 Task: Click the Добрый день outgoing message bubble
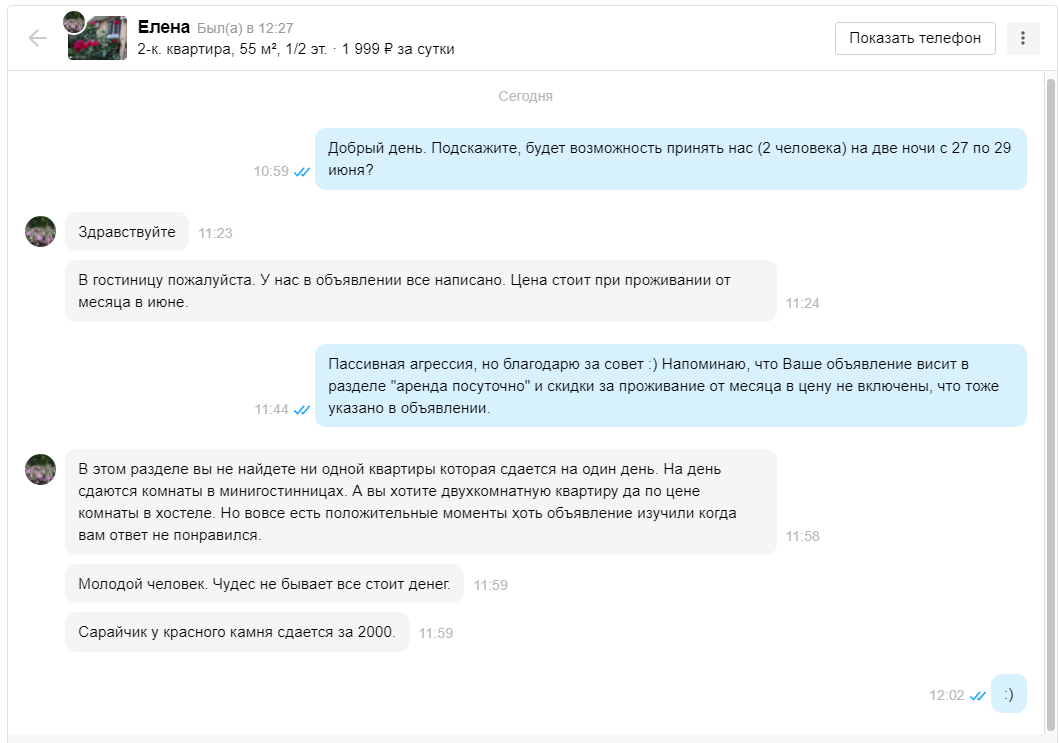pyautogui.click(x=671, y=159)
